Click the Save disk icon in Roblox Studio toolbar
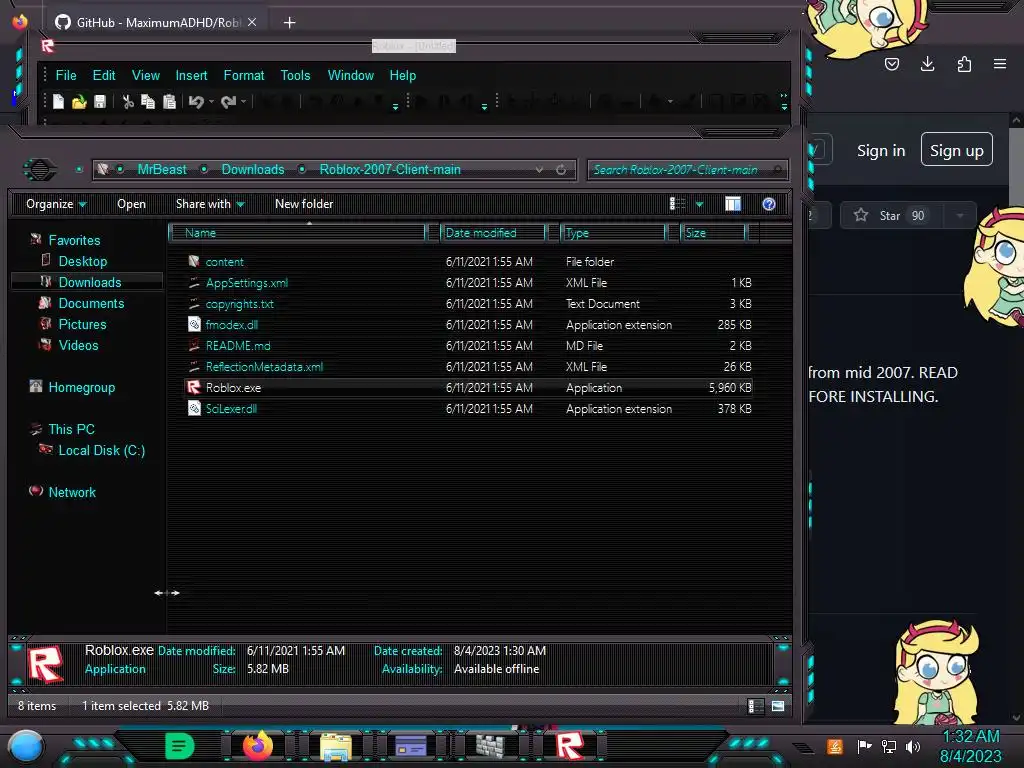This screenshot has height=768, width=1024. (x=100, y=102)
